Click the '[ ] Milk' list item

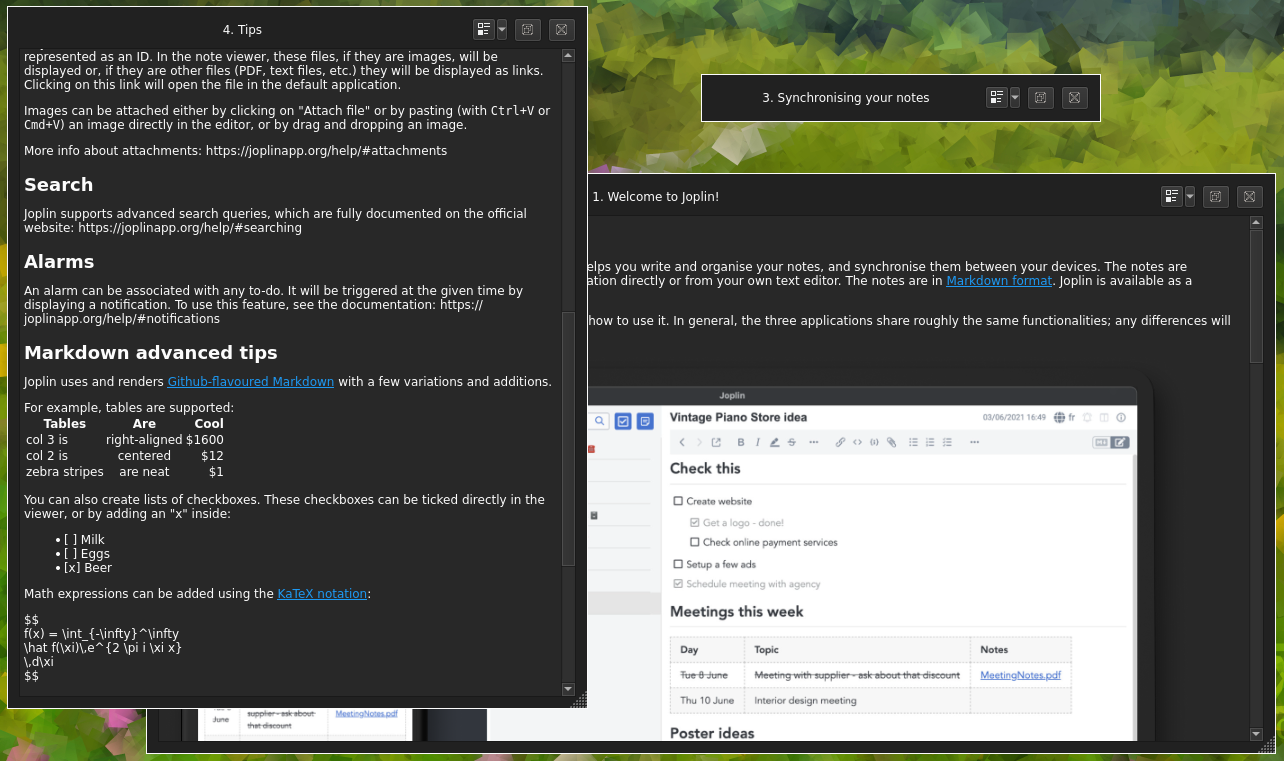[84, 540]
